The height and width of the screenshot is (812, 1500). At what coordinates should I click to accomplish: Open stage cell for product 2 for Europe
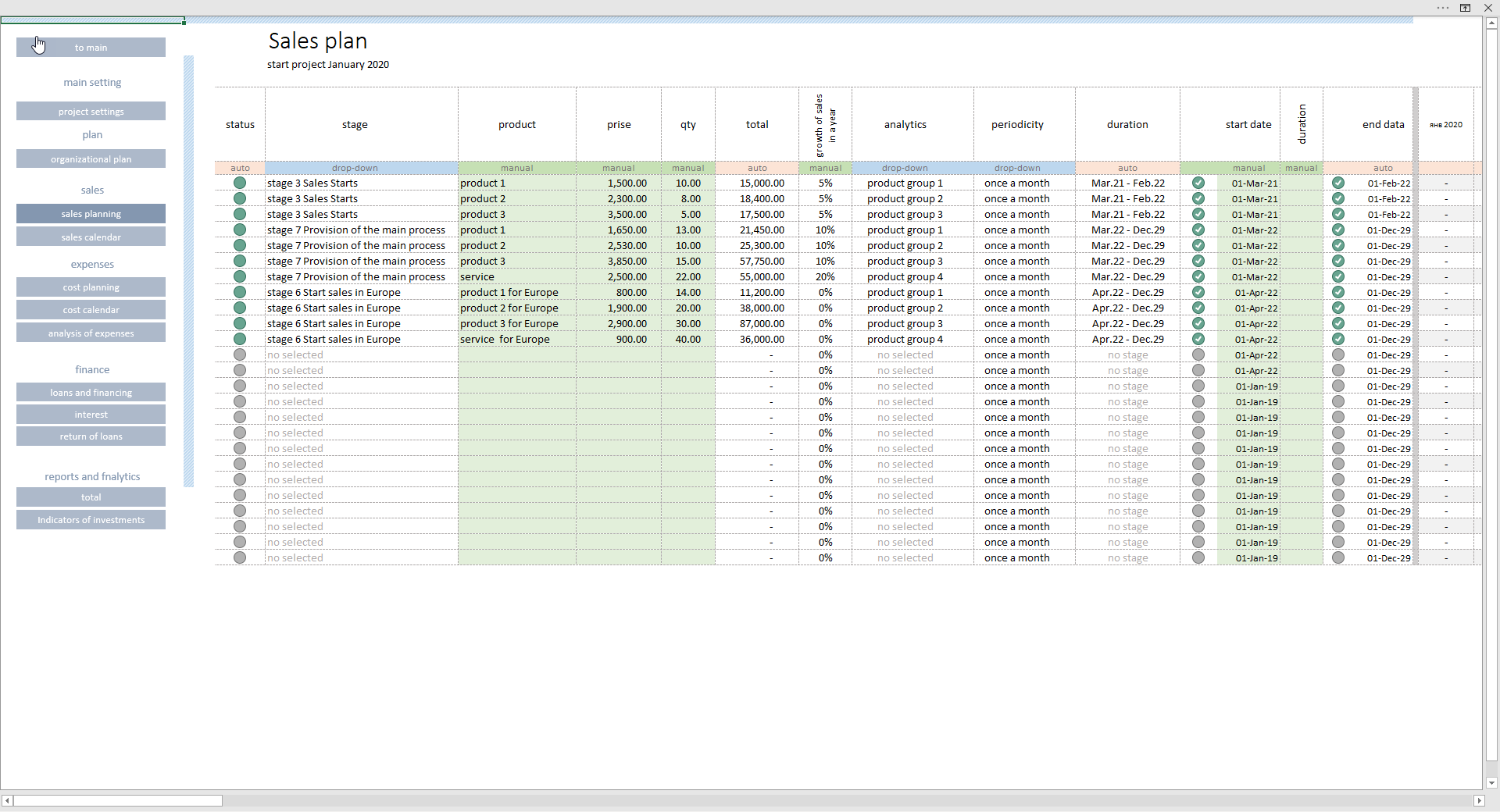click(362, 308)
